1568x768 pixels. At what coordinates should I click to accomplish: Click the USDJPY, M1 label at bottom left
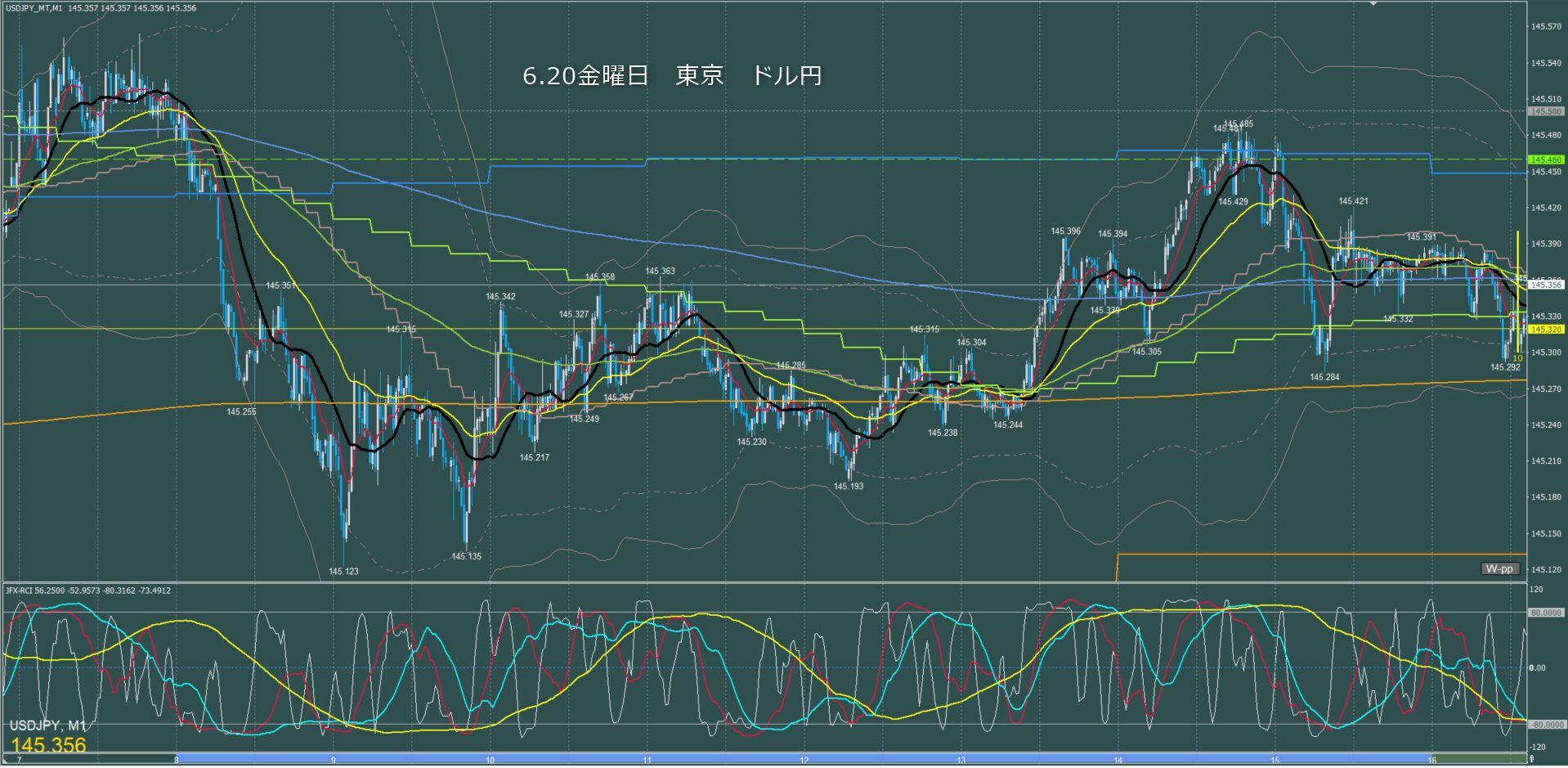tap(47, 725)
